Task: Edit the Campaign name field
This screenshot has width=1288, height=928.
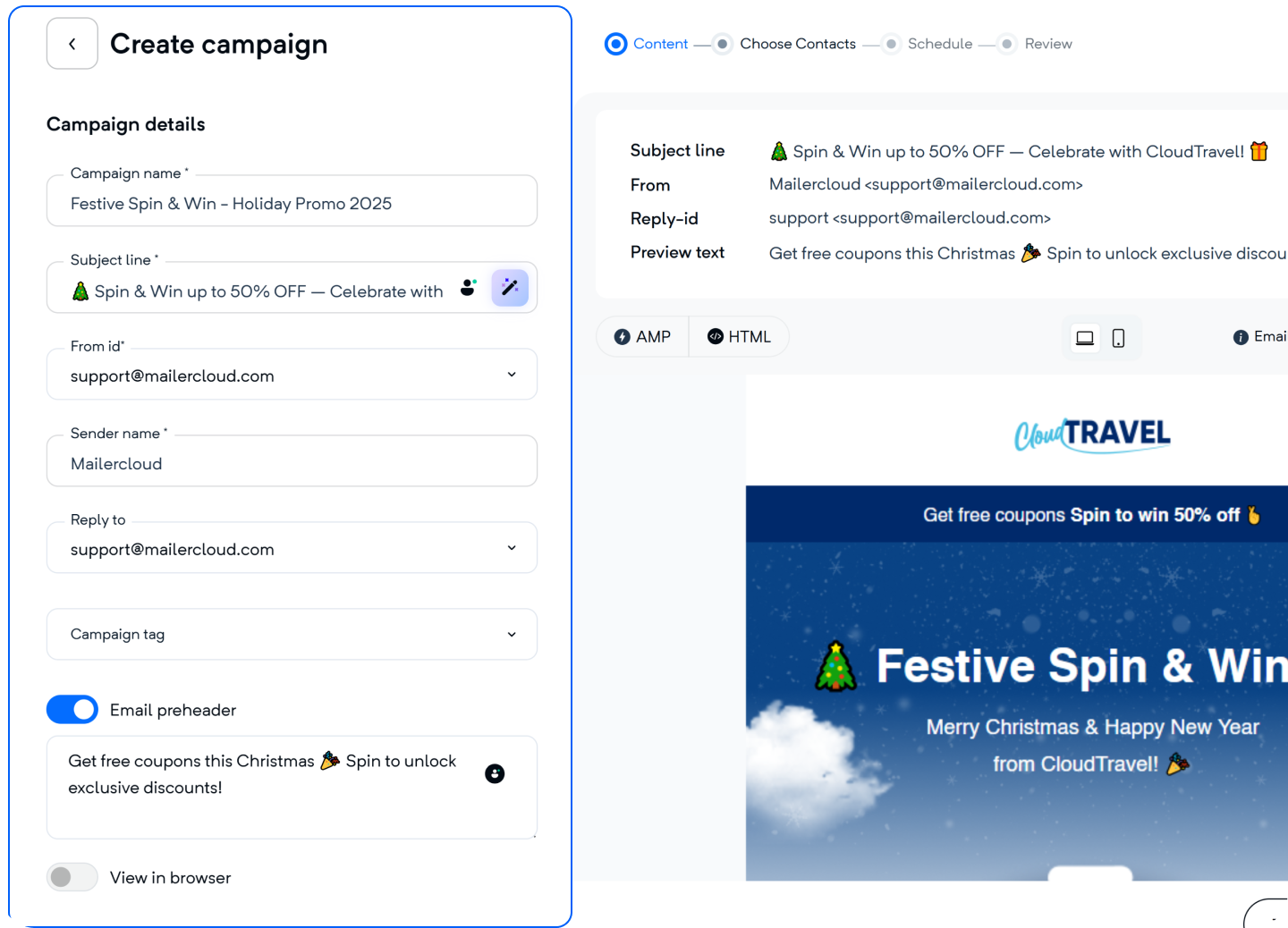Action: point(292,201)
